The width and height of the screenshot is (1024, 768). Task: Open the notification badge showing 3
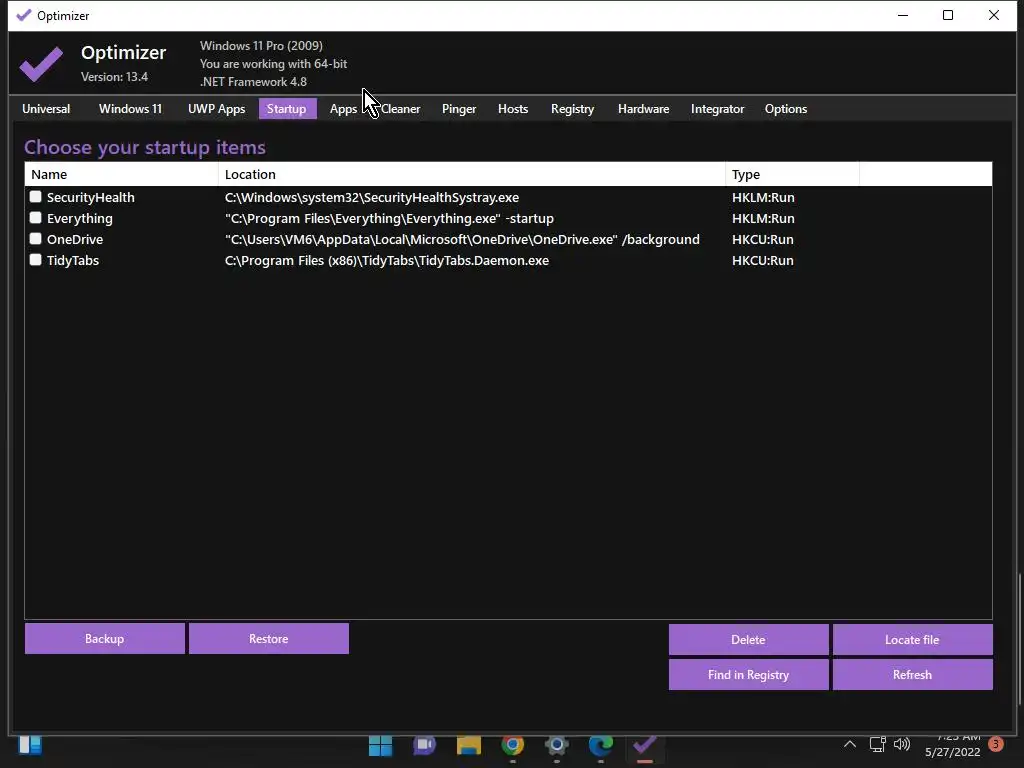click(x=996, y=744)
